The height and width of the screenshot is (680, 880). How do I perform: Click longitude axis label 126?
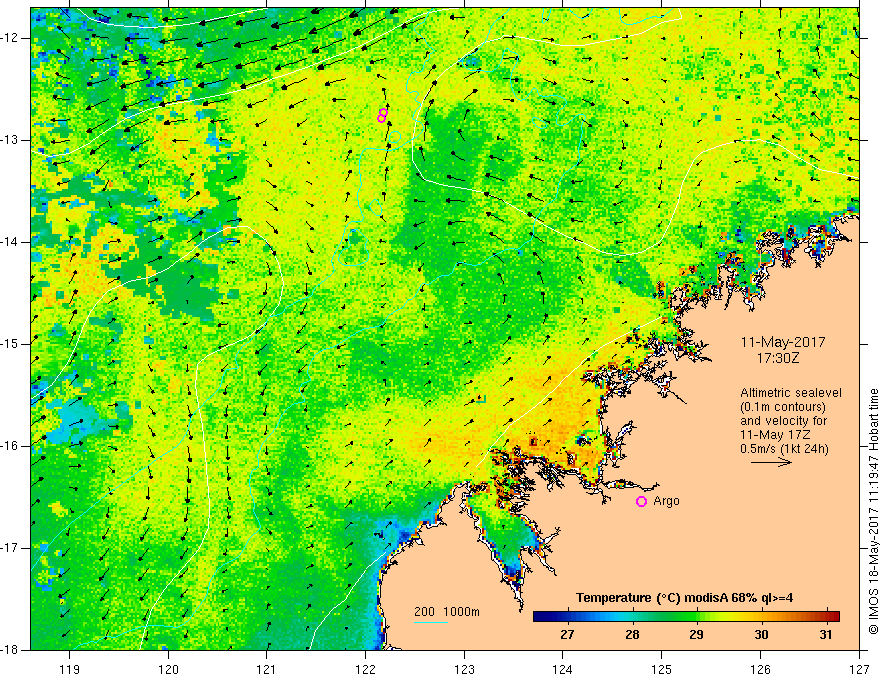pos(760,669)
